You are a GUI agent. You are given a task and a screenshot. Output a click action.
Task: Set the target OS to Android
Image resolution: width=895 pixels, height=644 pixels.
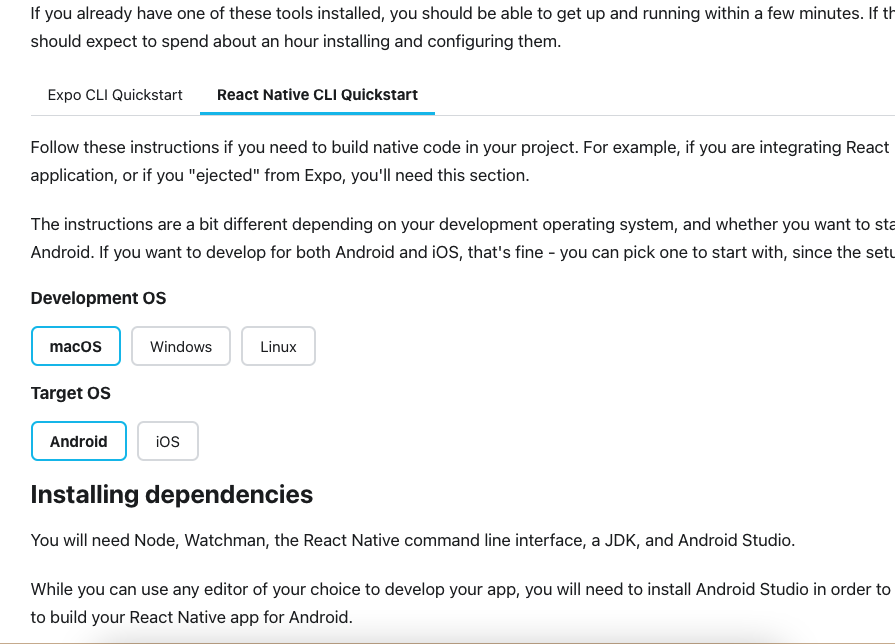pos(79,441)
